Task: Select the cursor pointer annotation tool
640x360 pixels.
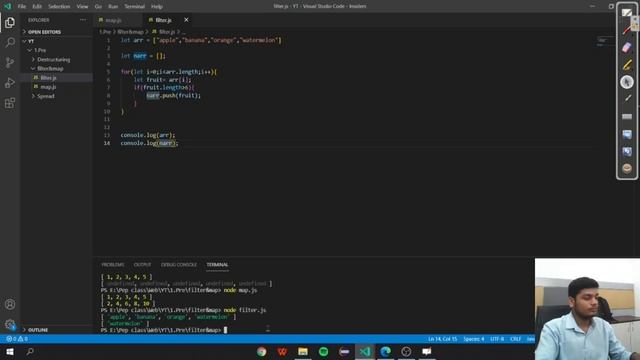Action: point(627,82)
